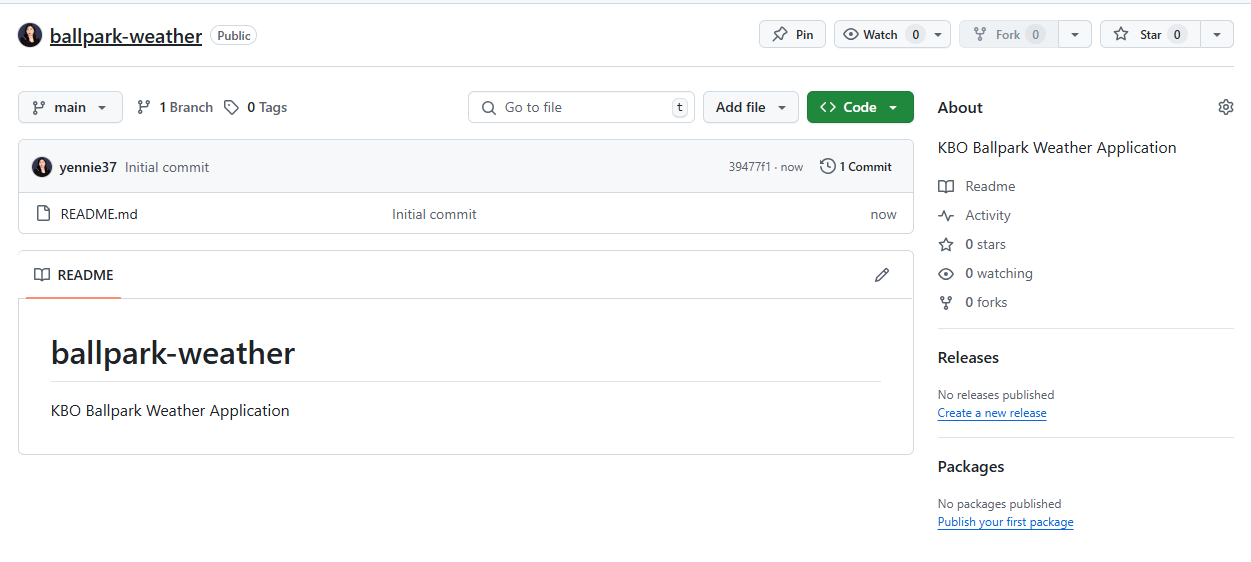Select the README tab

74,275
